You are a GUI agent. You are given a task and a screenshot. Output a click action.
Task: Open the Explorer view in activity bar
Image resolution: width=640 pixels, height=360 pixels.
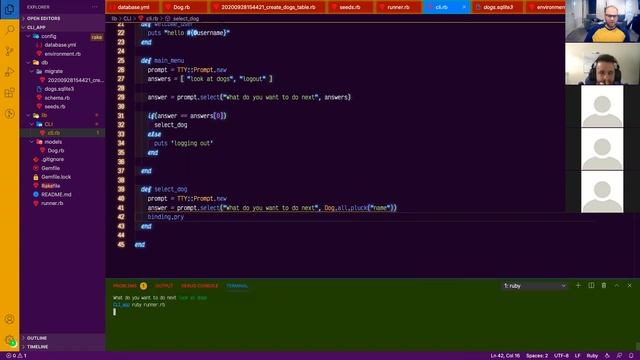point(9,9)
